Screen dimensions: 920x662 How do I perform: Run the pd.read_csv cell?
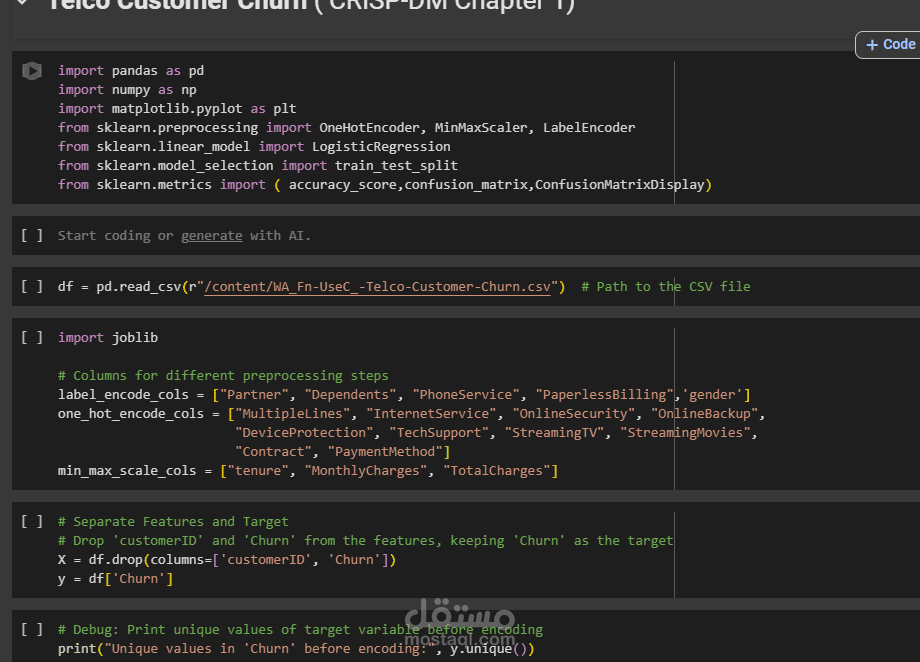coord(32,287)
